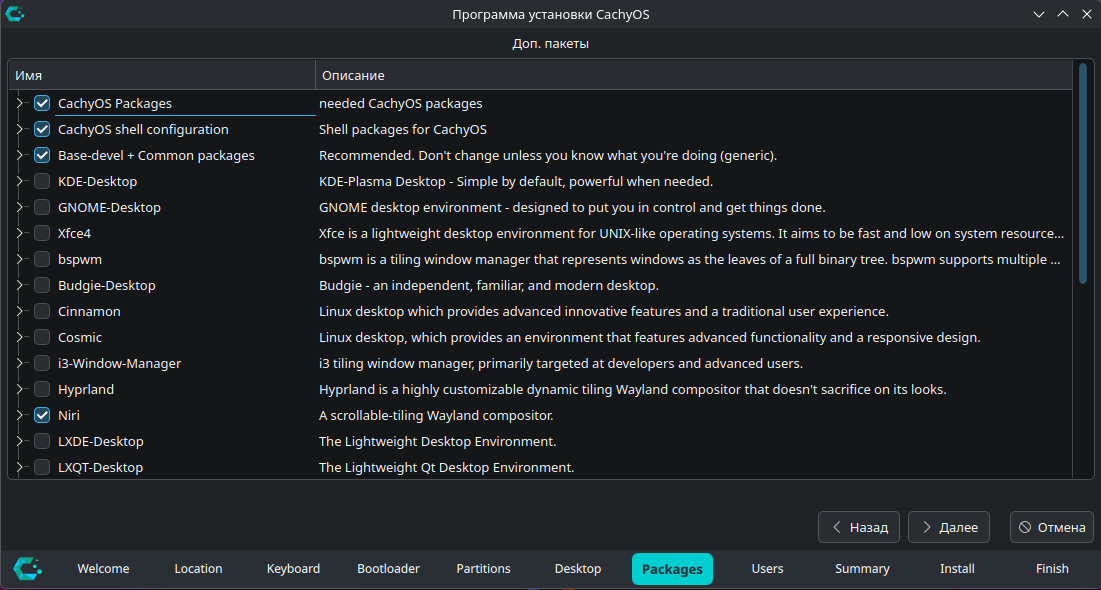The image size is (1101, 590).
Task: Check the Xfce4 checkbox
Action: click(42, 233)
